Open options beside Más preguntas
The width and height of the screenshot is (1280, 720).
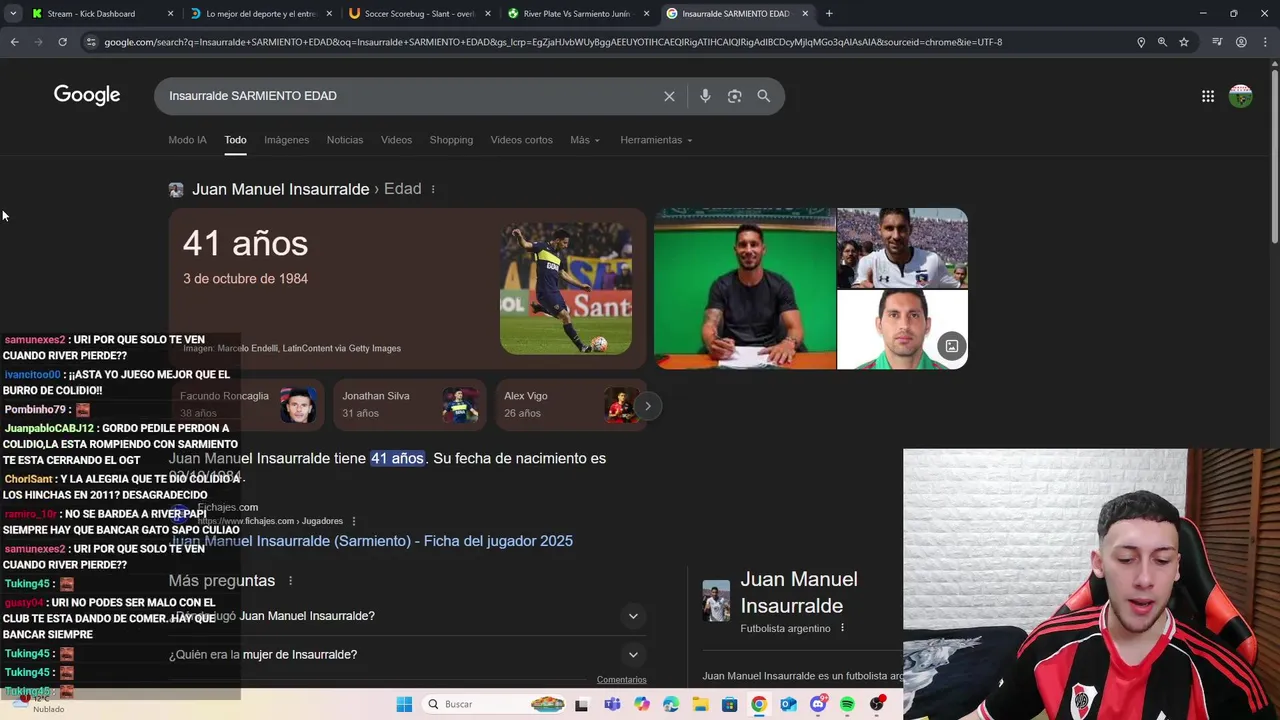point(291,581)
